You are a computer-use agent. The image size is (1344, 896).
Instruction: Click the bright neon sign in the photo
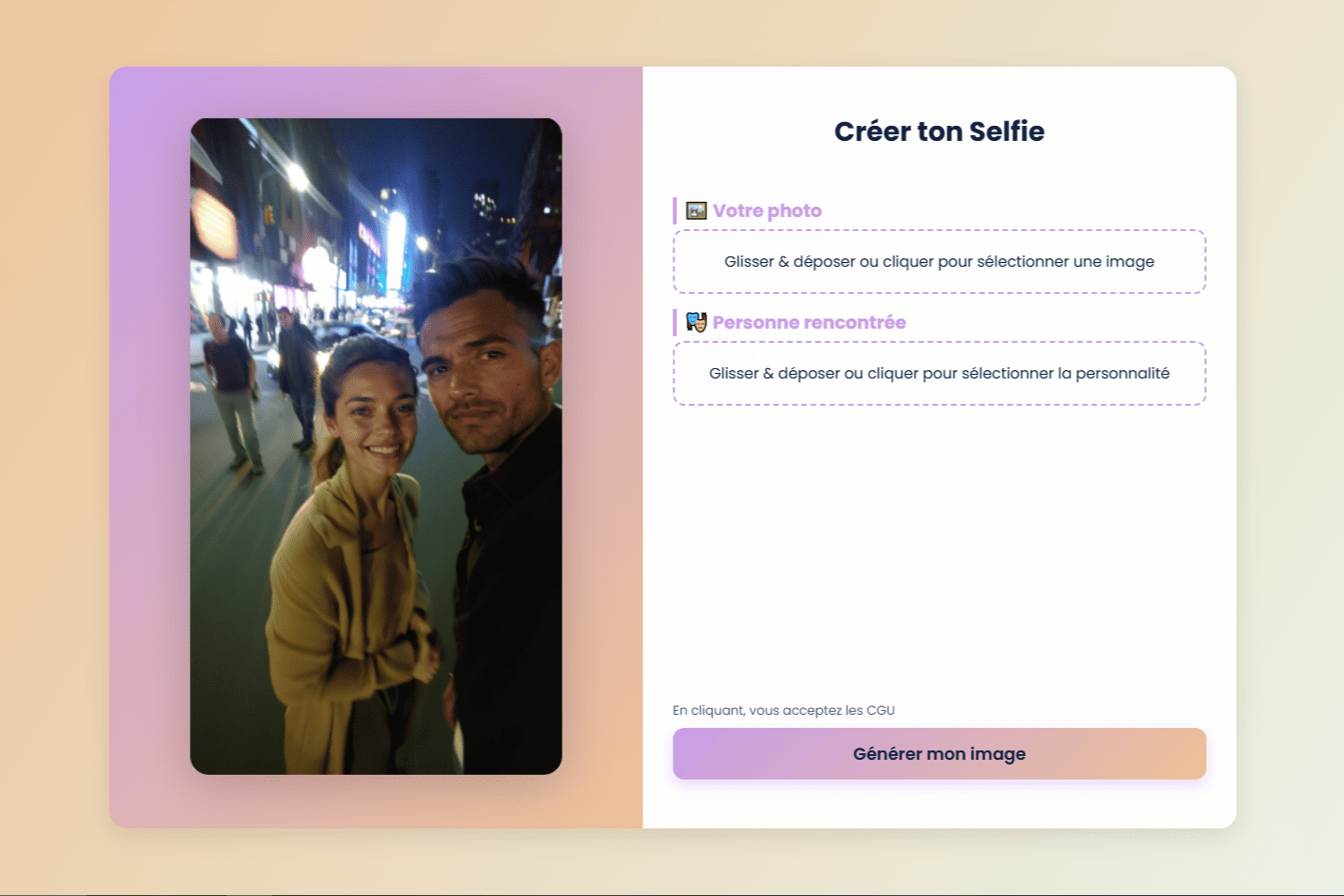tap(396, 246)
